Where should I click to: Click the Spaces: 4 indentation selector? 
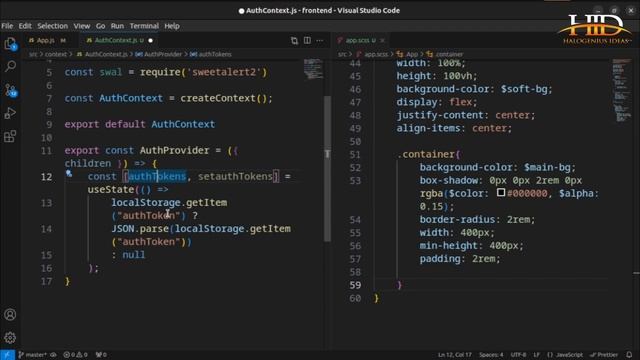coord(491,355)
